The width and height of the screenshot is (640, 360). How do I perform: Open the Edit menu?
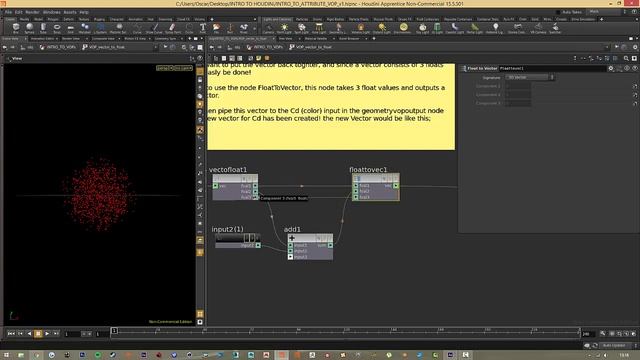(18, 12)
